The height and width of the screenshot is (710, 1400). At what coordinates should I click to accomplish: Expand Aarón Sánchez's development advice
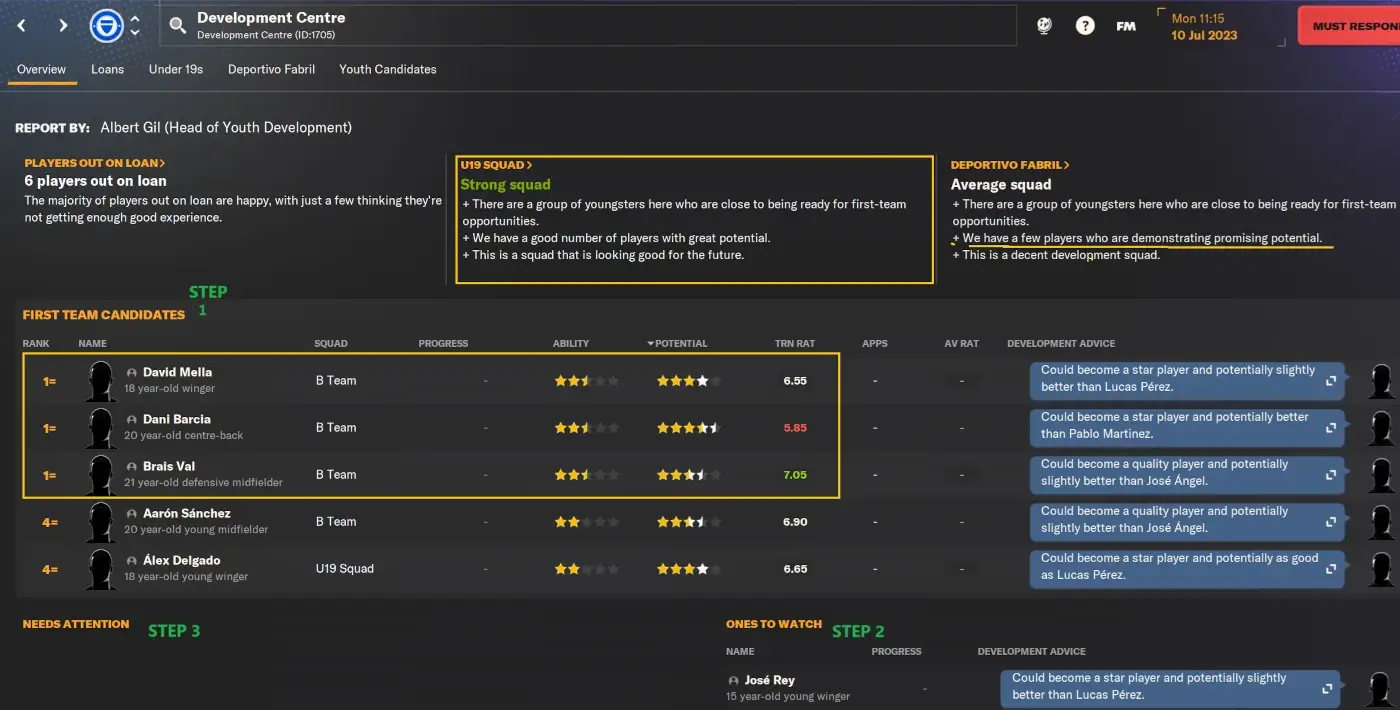1331,522
